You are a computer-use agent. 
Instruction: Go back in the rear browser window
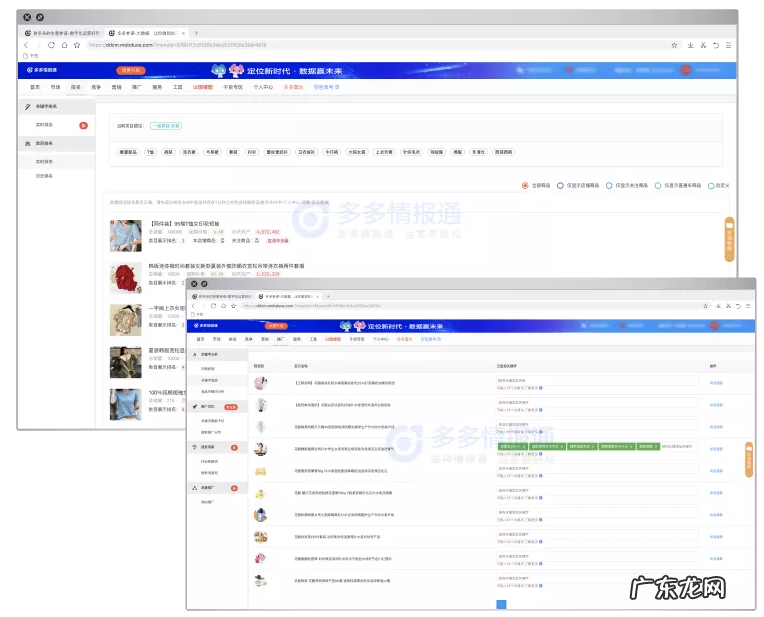click(26, 45)
